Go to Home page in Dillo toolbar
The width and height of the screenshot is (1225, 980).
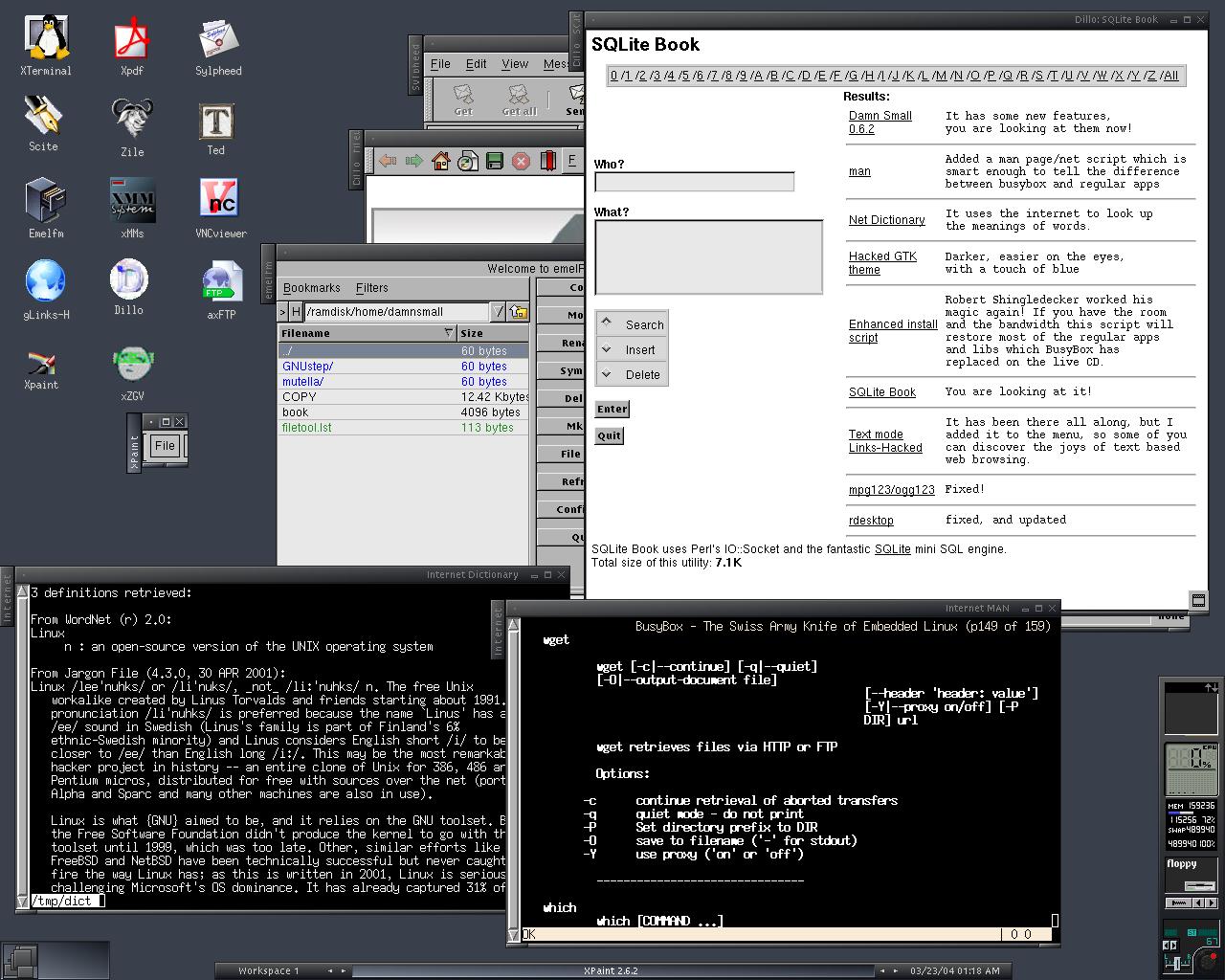pyautogui.click(x=441, y=161)
